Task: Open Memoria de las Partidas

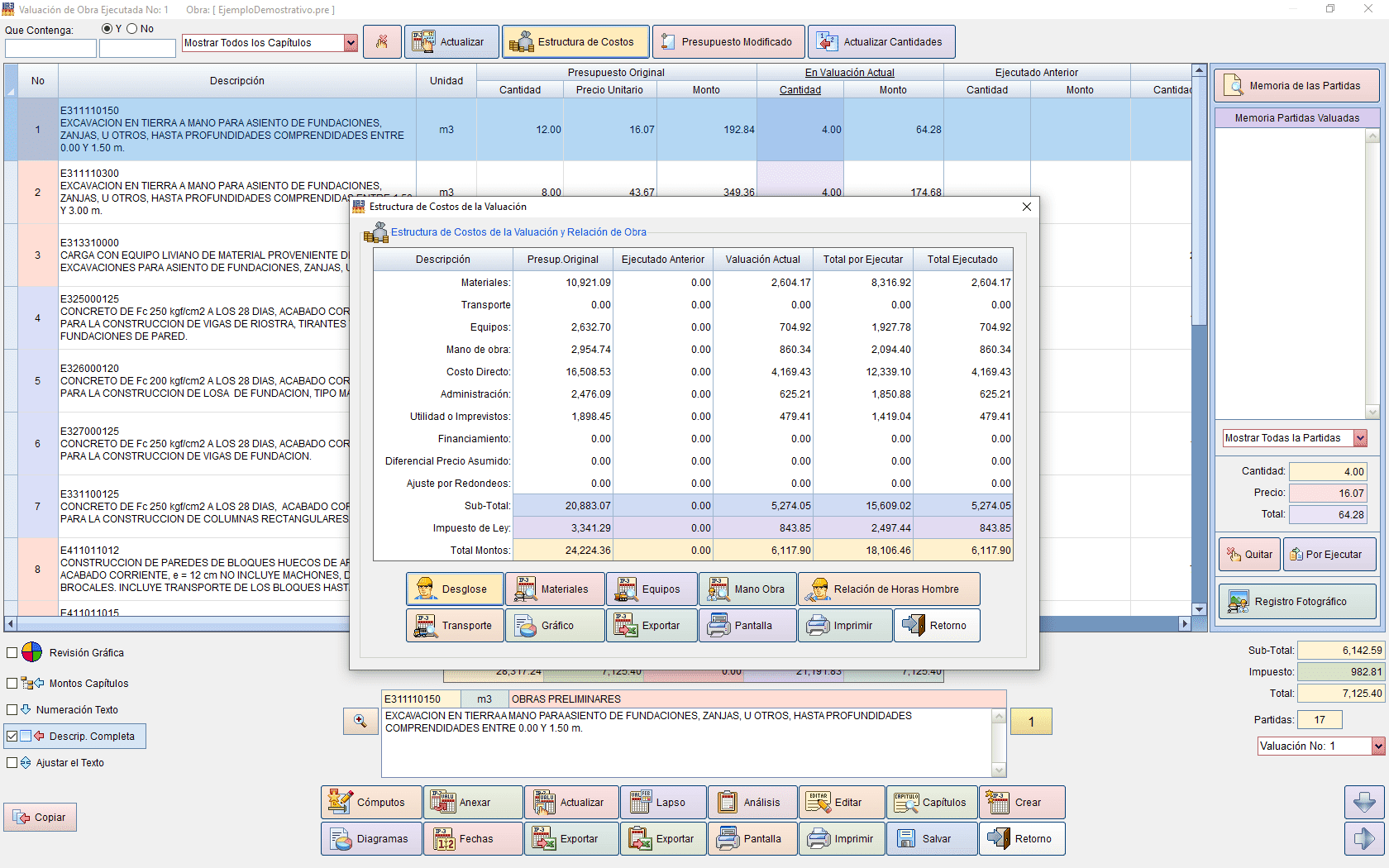Action: coord(1296,86)
